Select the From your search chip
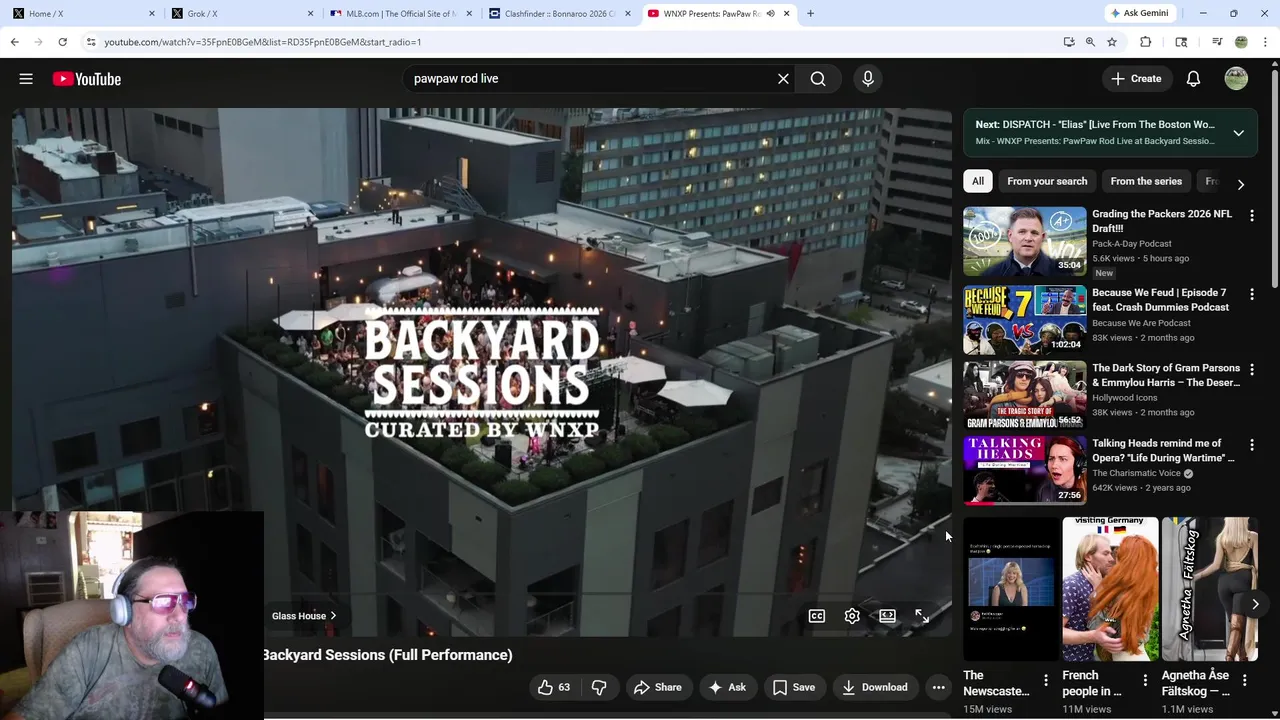 pyautogui.click(x=1047, y=181)
